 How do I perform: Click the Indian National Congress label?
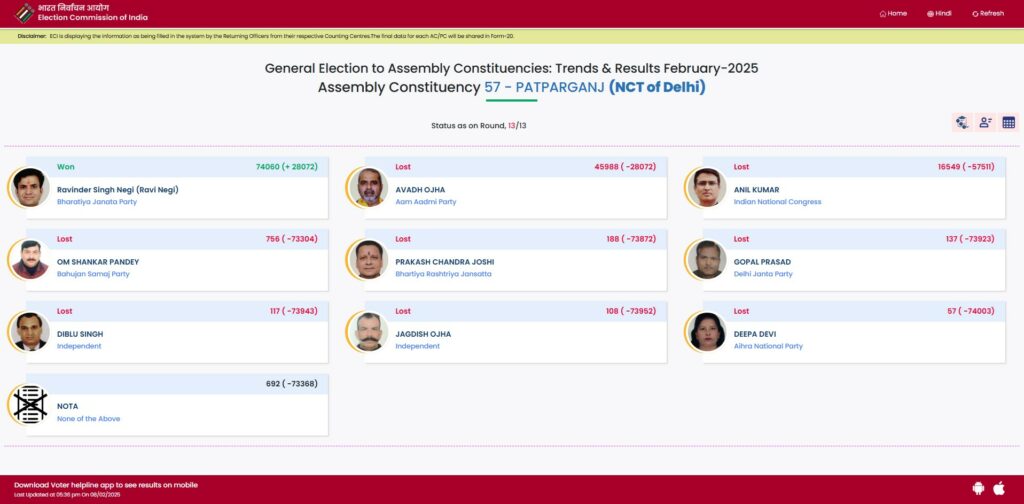[777, 202]
